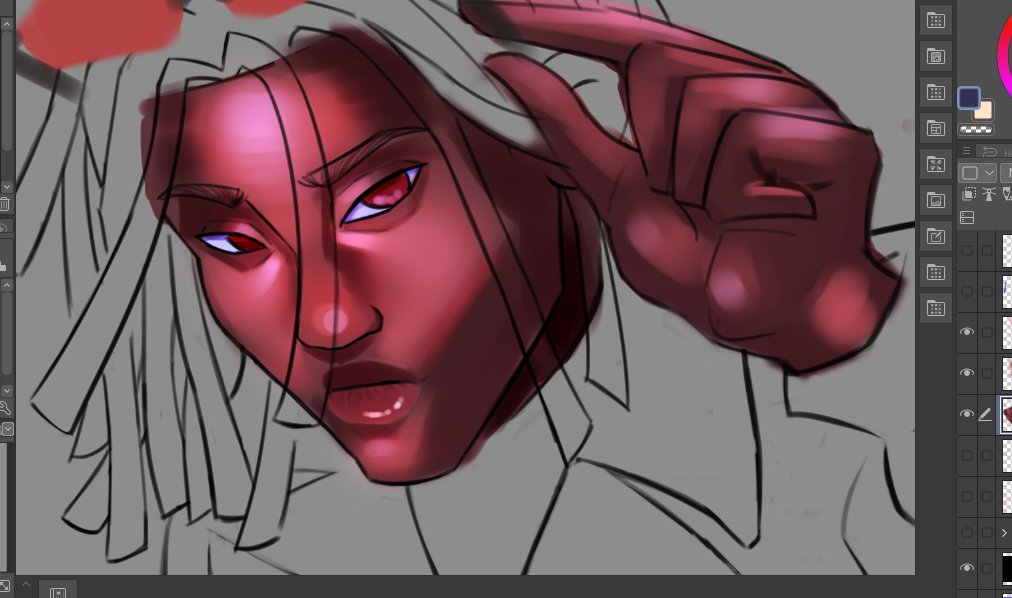Click the up-caret in the canvas bottom bar
This screenshot has height=598, width=1012.
[26, 584]
